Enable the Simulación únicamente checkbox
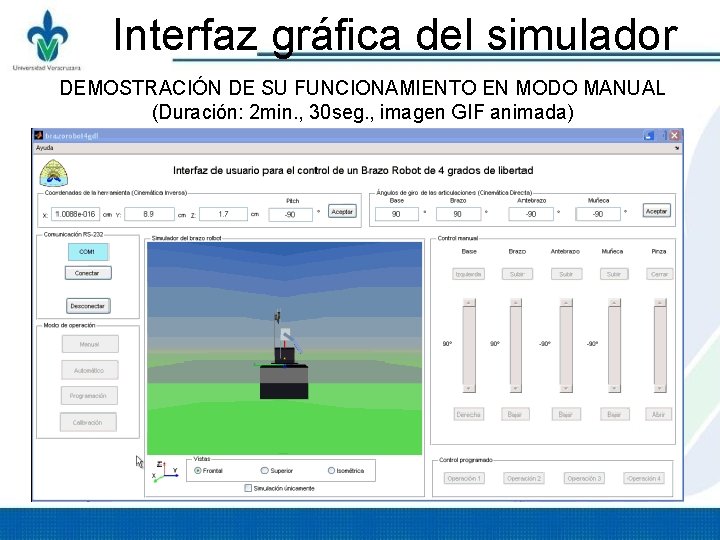720x540 pixels. click(248, 488)
